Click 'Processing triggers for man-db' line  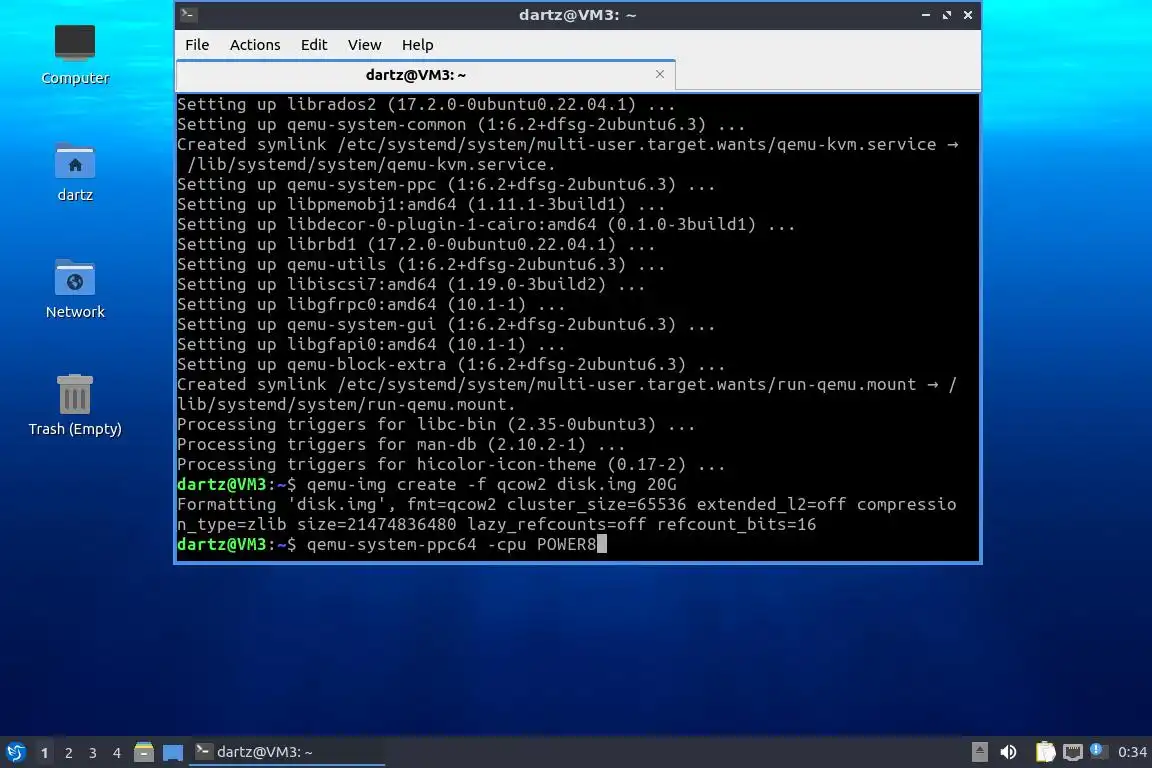coord(401,445)
